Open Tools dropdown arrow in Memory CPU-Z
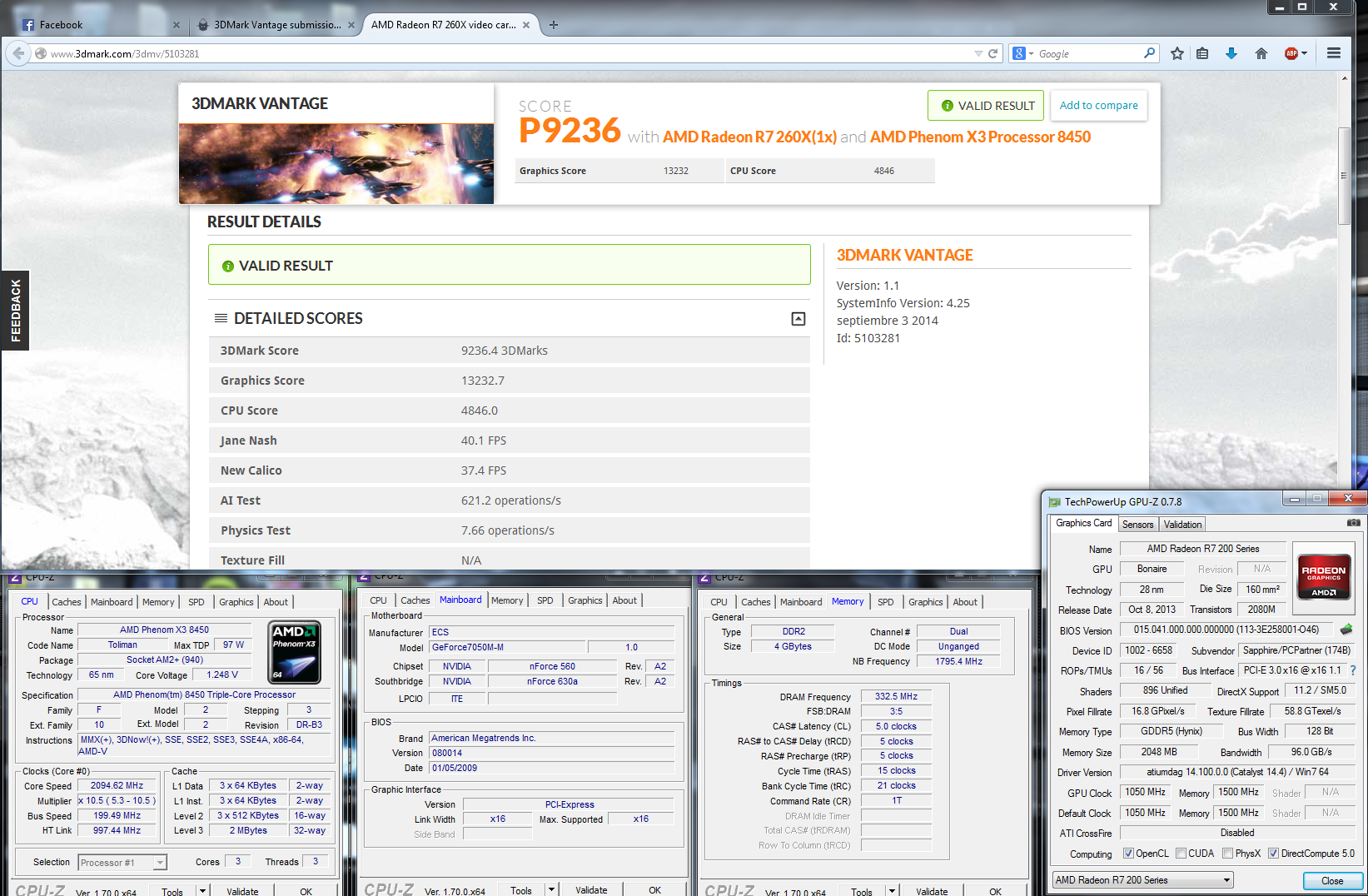Image resolution: width=1368 pixels, height=896 pixels. click(x=891, y=891)
